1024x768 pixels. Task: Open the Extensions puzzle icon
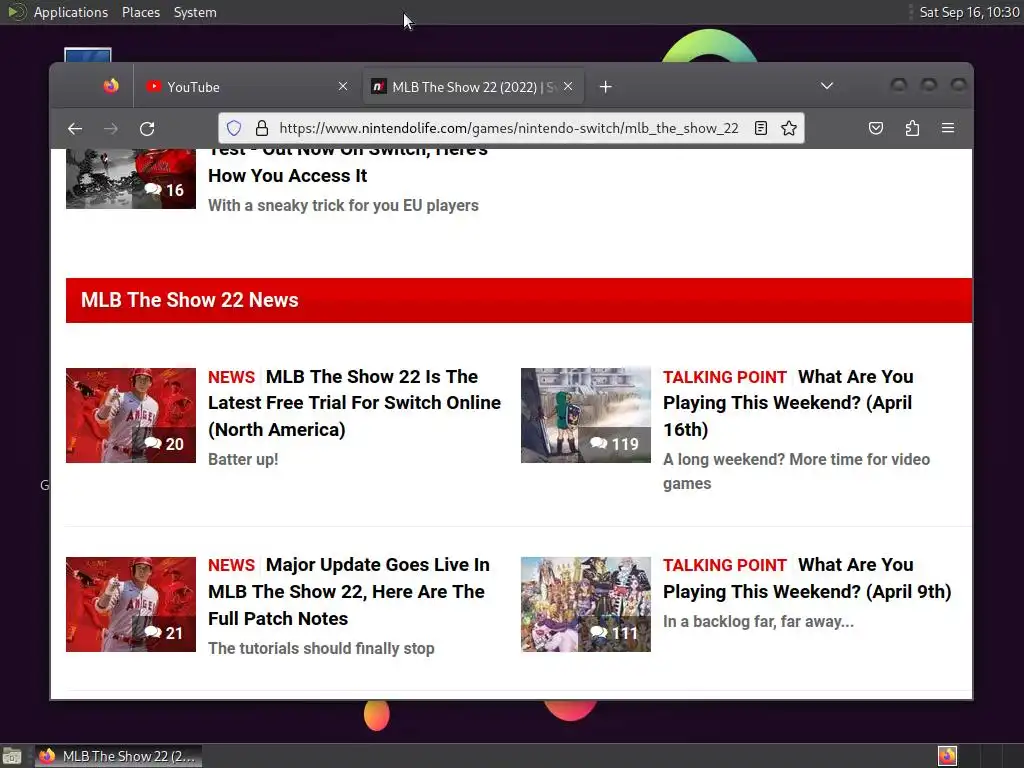pyautogui.click(x=912, y=128)
